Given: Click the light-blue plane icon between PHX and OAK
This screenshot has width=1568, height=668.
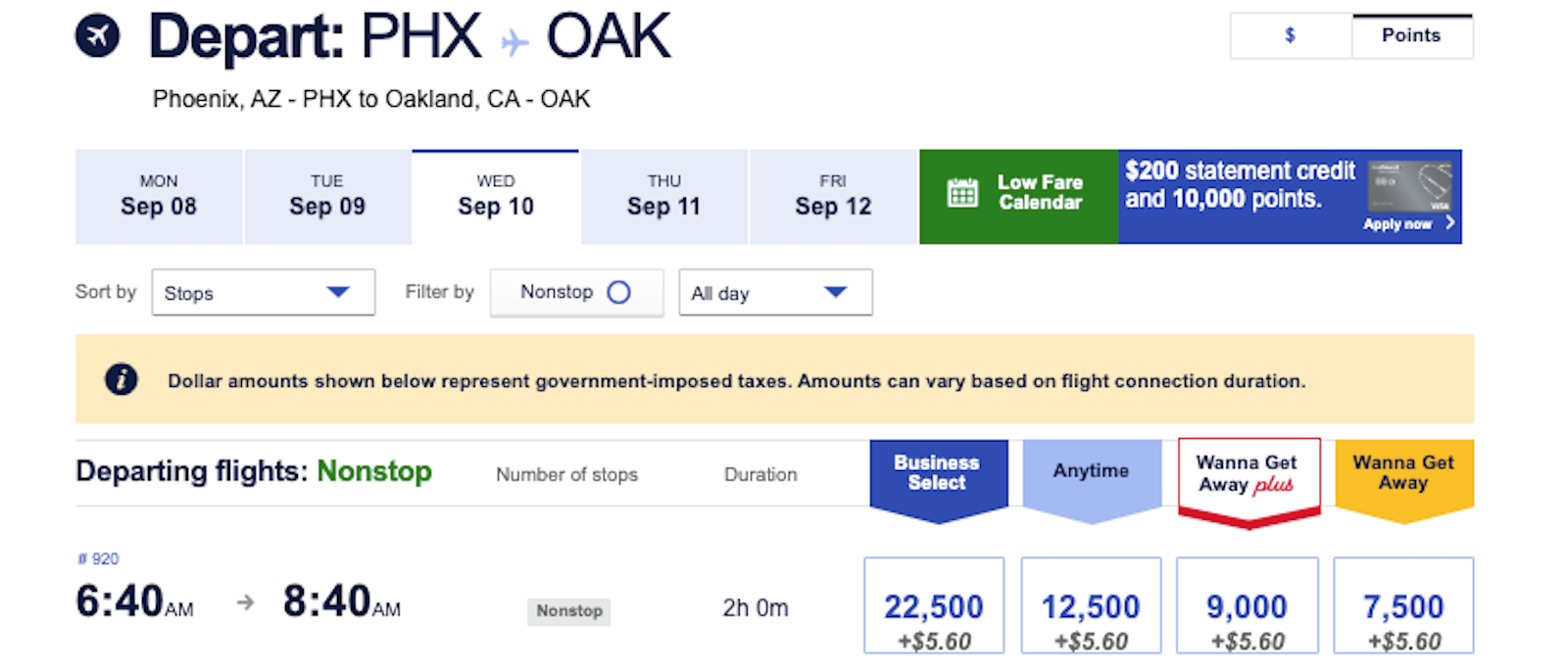Looking at the screenshot, I should click(x=514, y=42).
